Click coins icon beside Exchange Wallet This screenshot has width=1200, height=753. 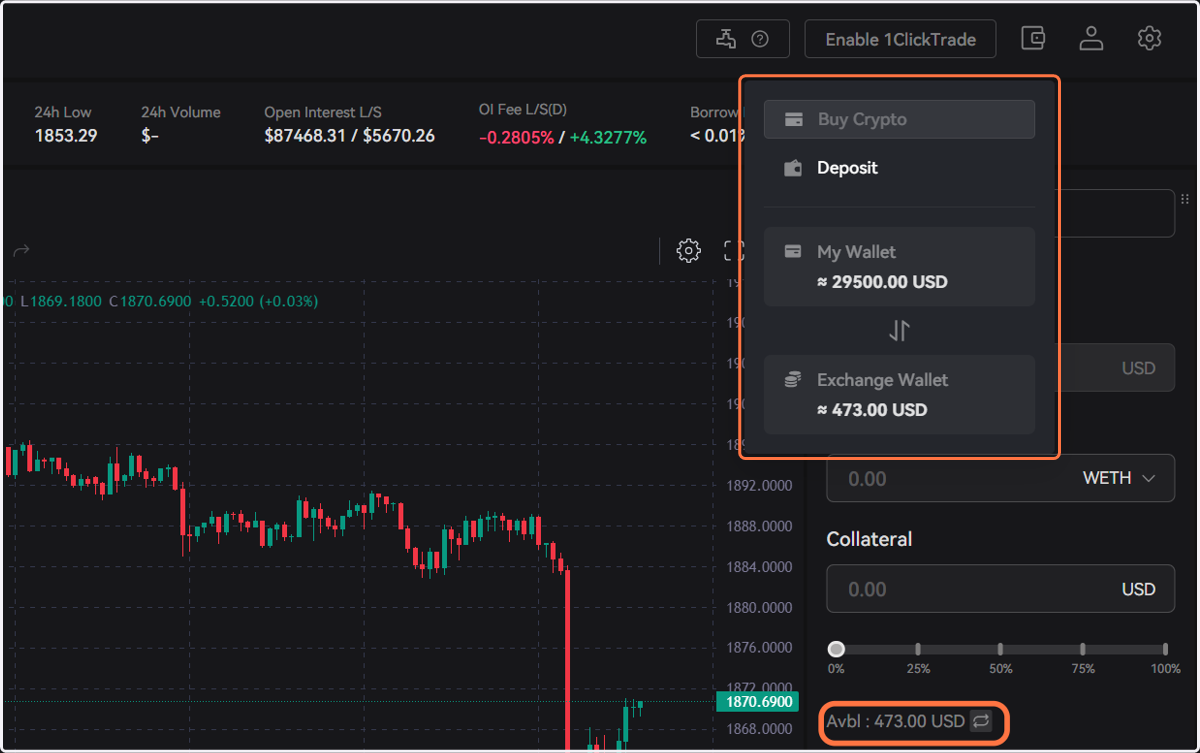[793, 380]
